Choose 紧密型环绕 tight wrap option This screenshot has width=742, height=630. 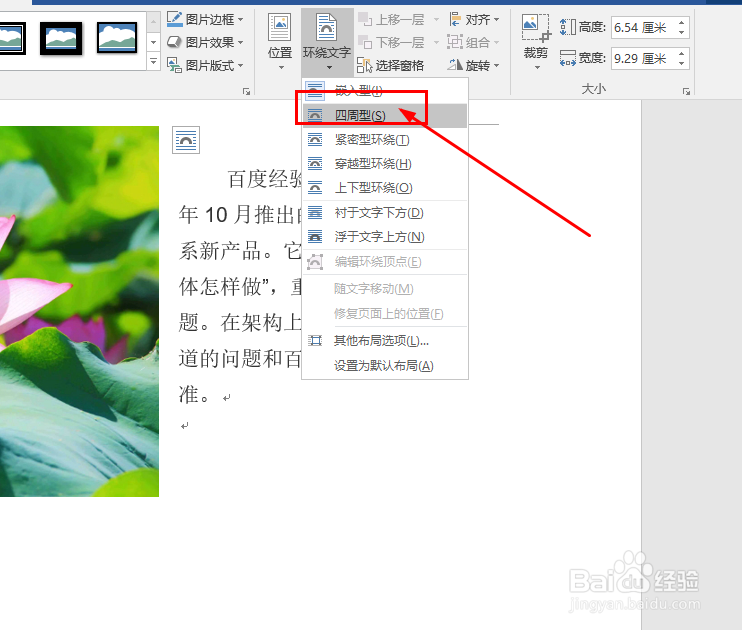click(x=384, y=140)
